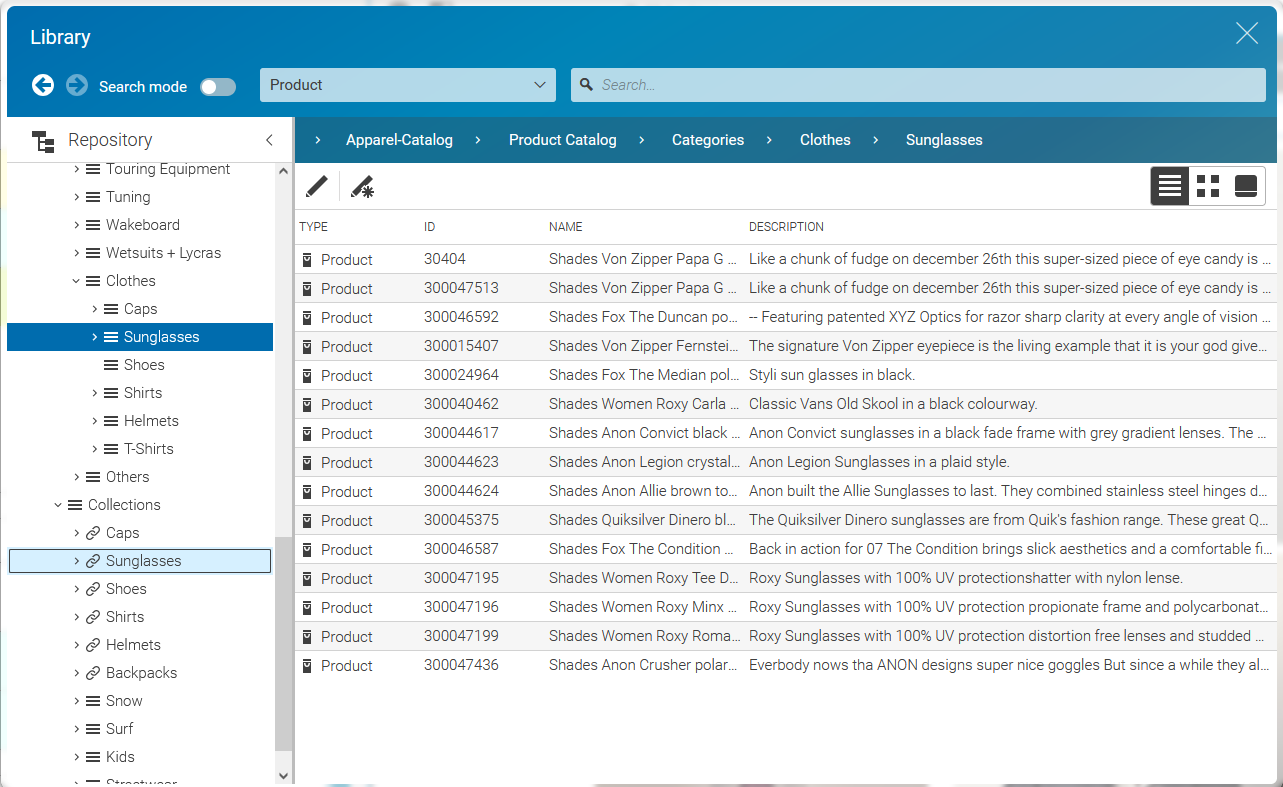Switch to grid tile view
This screenshot has width=1283, height=787.
tap(1208, 186)
